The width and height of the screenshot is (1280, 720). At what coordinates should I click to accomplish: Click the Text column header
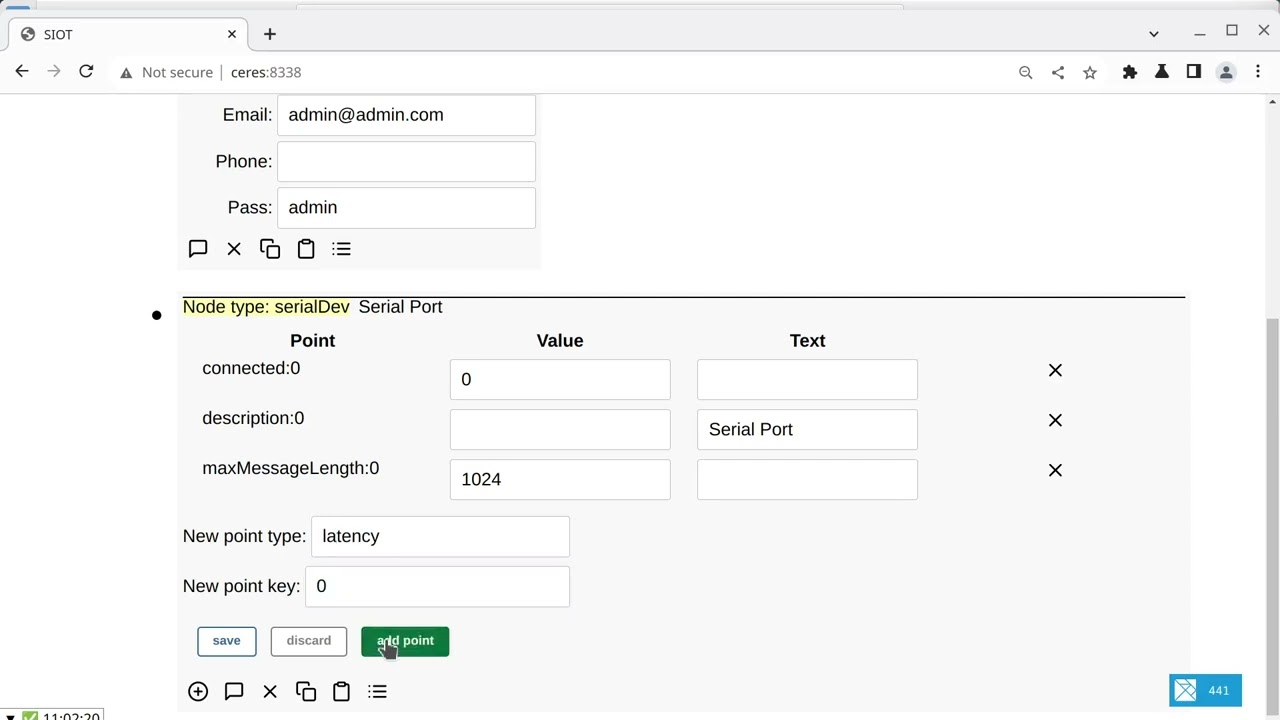tap(807, 341)
